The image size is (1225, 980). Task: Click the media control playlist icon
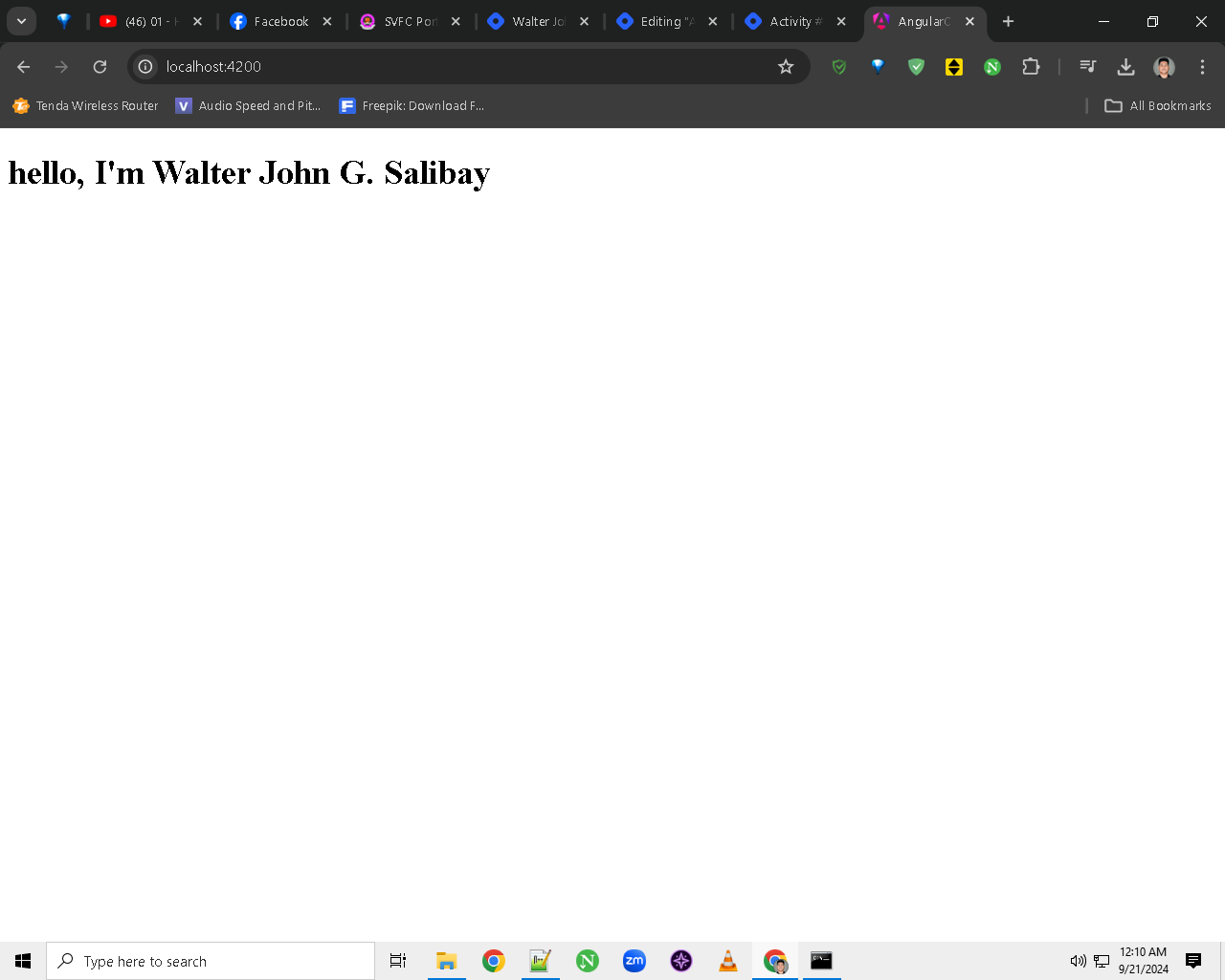click(x=1087, y=67)
